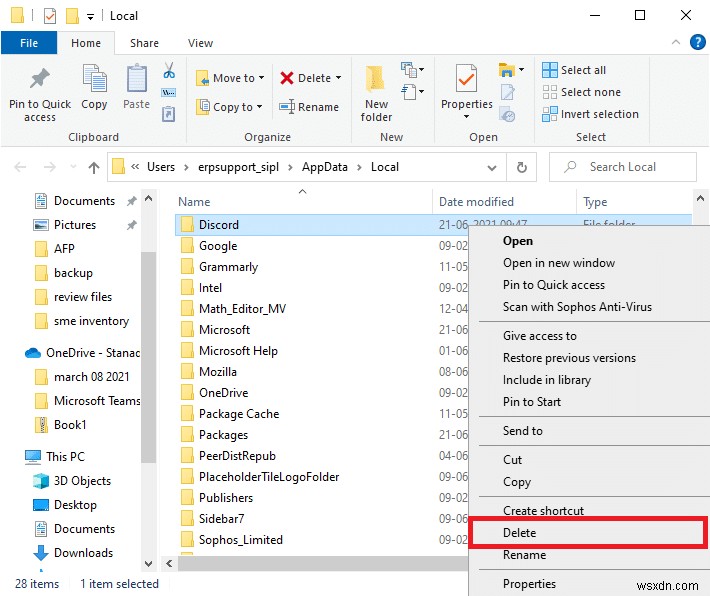
Task: Click Select none in ribbon
Action: (x=581, y=92)
